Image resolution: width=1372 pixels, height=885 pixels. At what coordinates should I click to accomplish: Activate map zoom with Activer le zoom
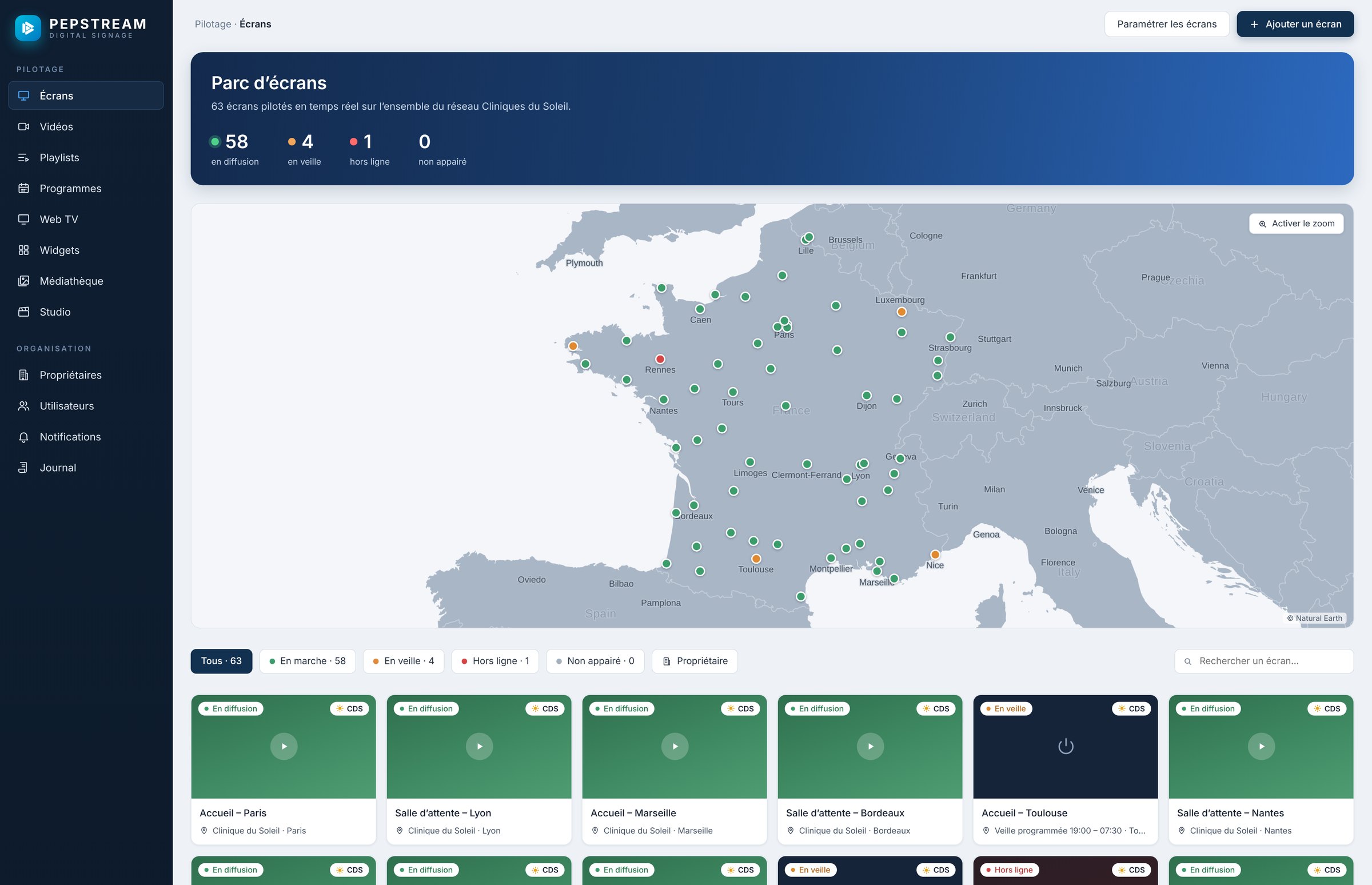coord(1296,224)
